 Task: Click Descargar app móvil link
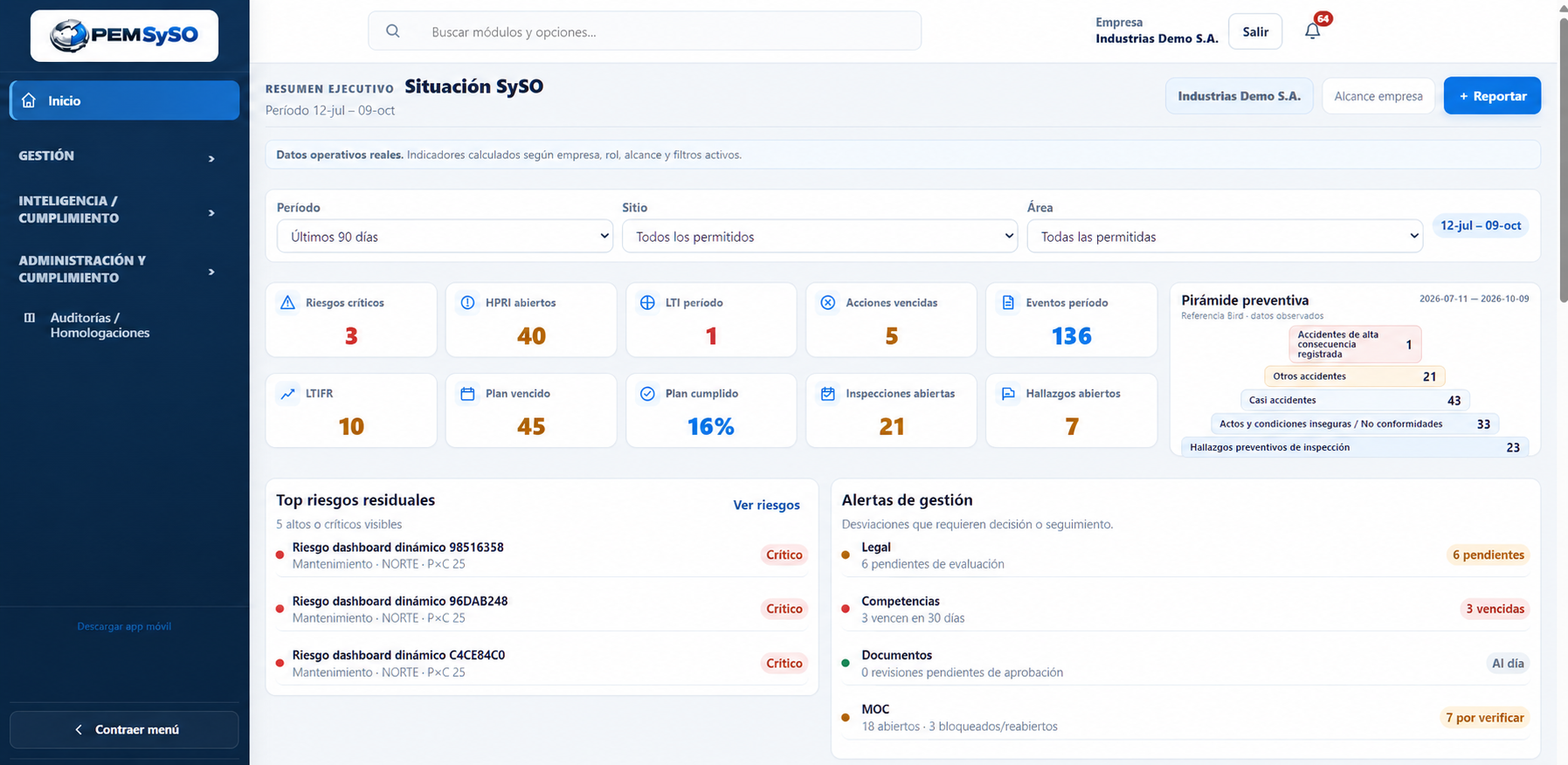(x=124, y=626)
